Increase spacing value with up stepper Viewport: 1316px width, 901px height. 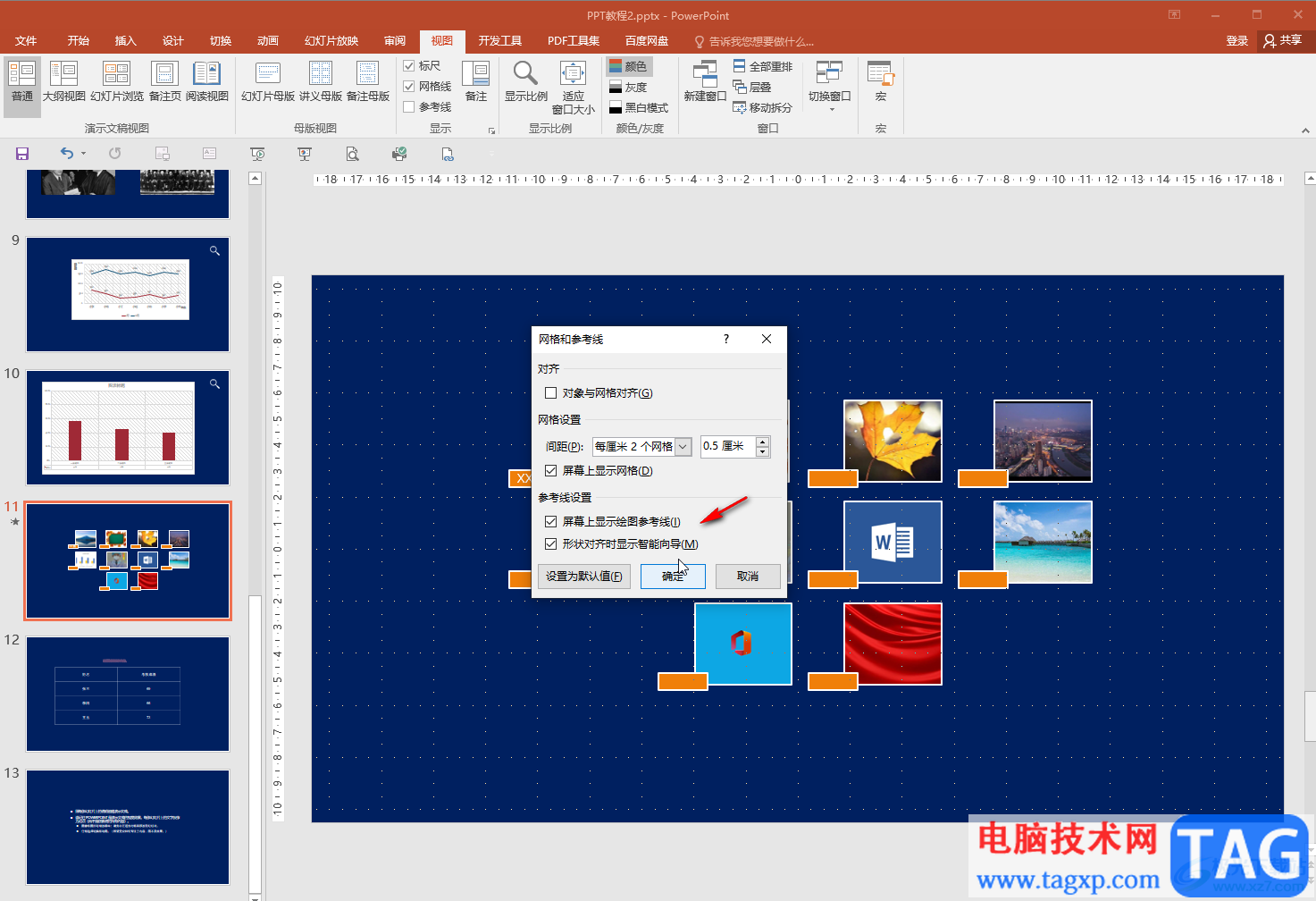tap(762, 442)
